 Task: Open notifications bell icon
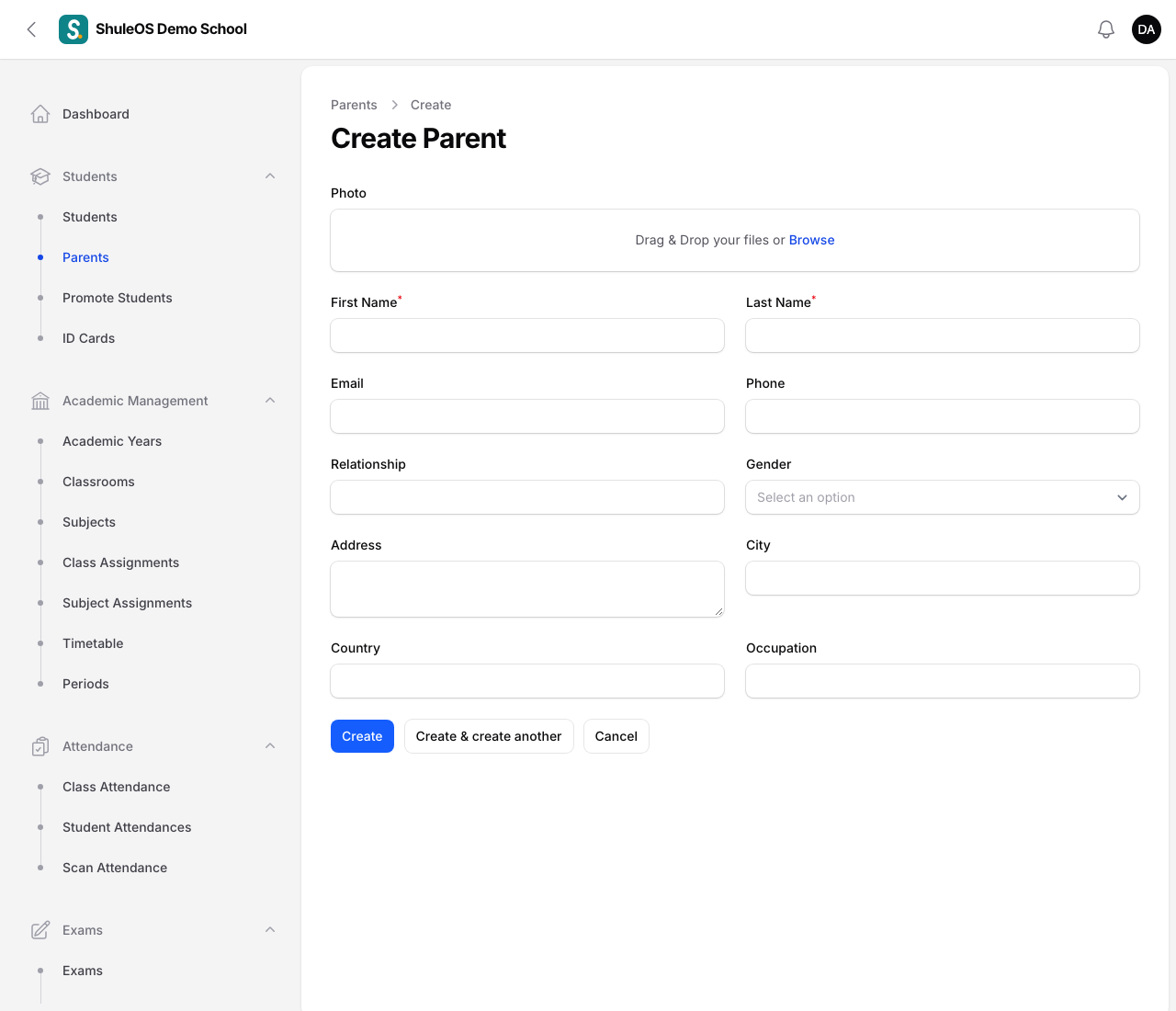pyautogui.click(x=1106, y=29)
